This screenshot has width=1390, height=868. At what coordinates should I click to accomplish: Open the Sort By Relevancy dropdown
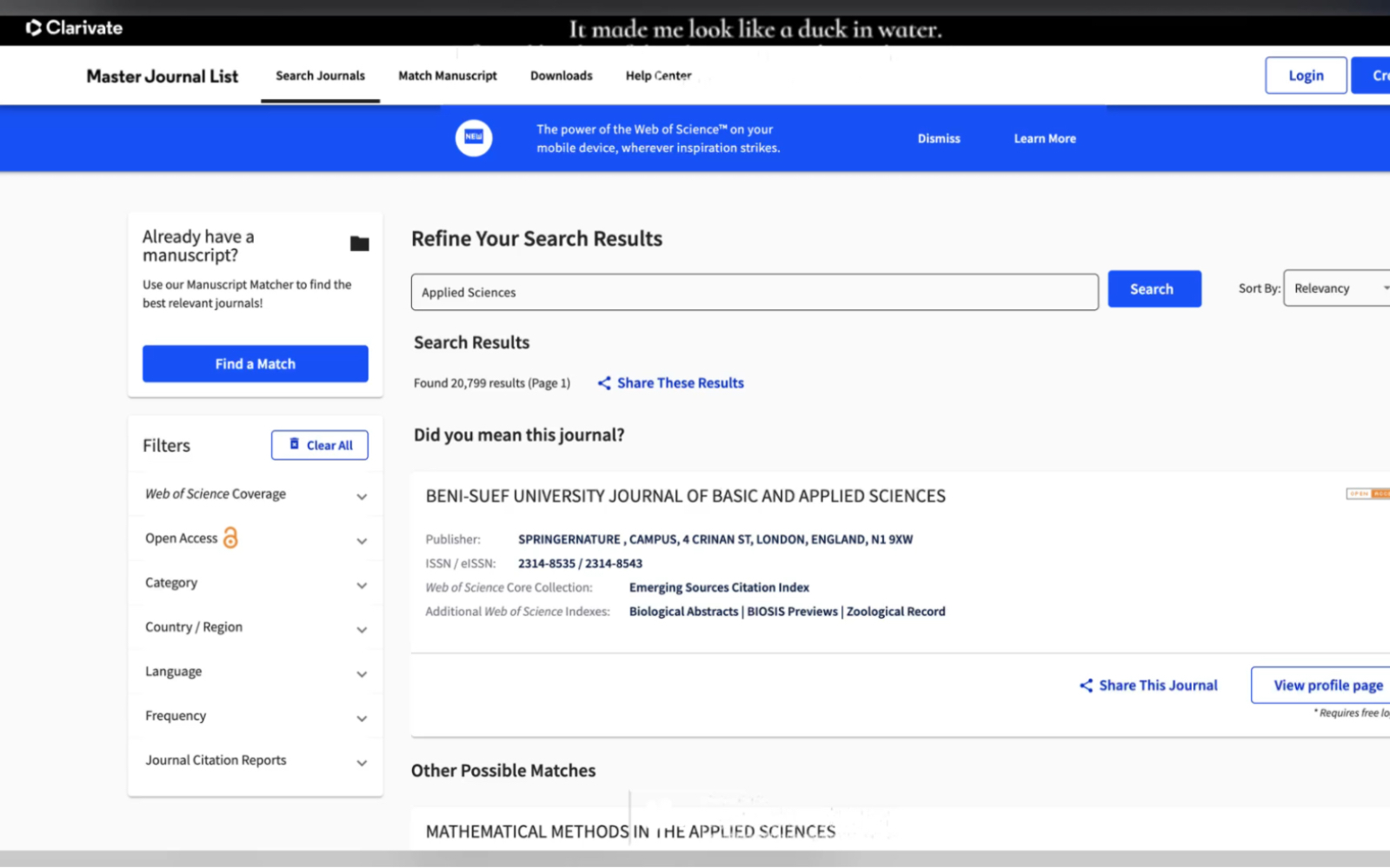[1337, 288]
